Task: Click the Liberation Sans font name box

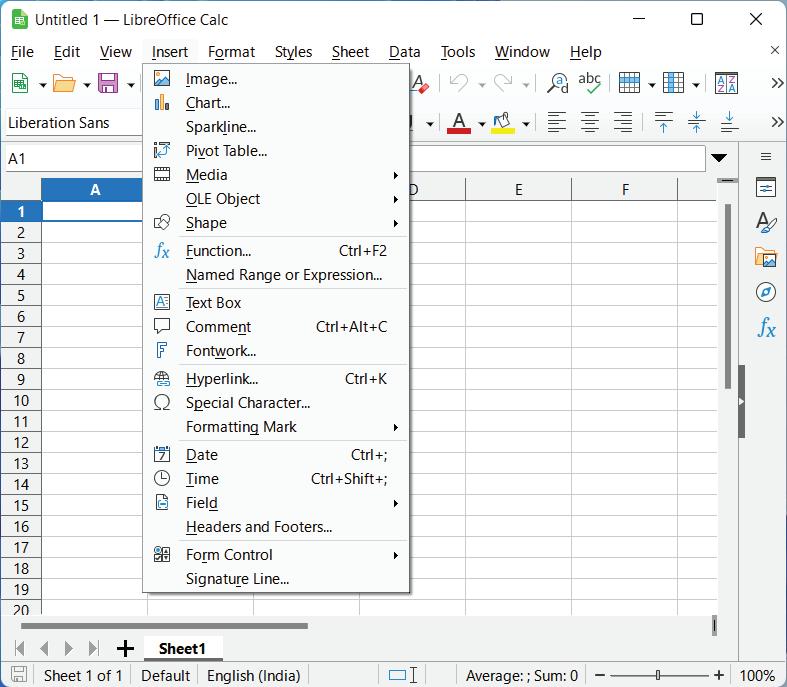Action: [x=74, y=122]
